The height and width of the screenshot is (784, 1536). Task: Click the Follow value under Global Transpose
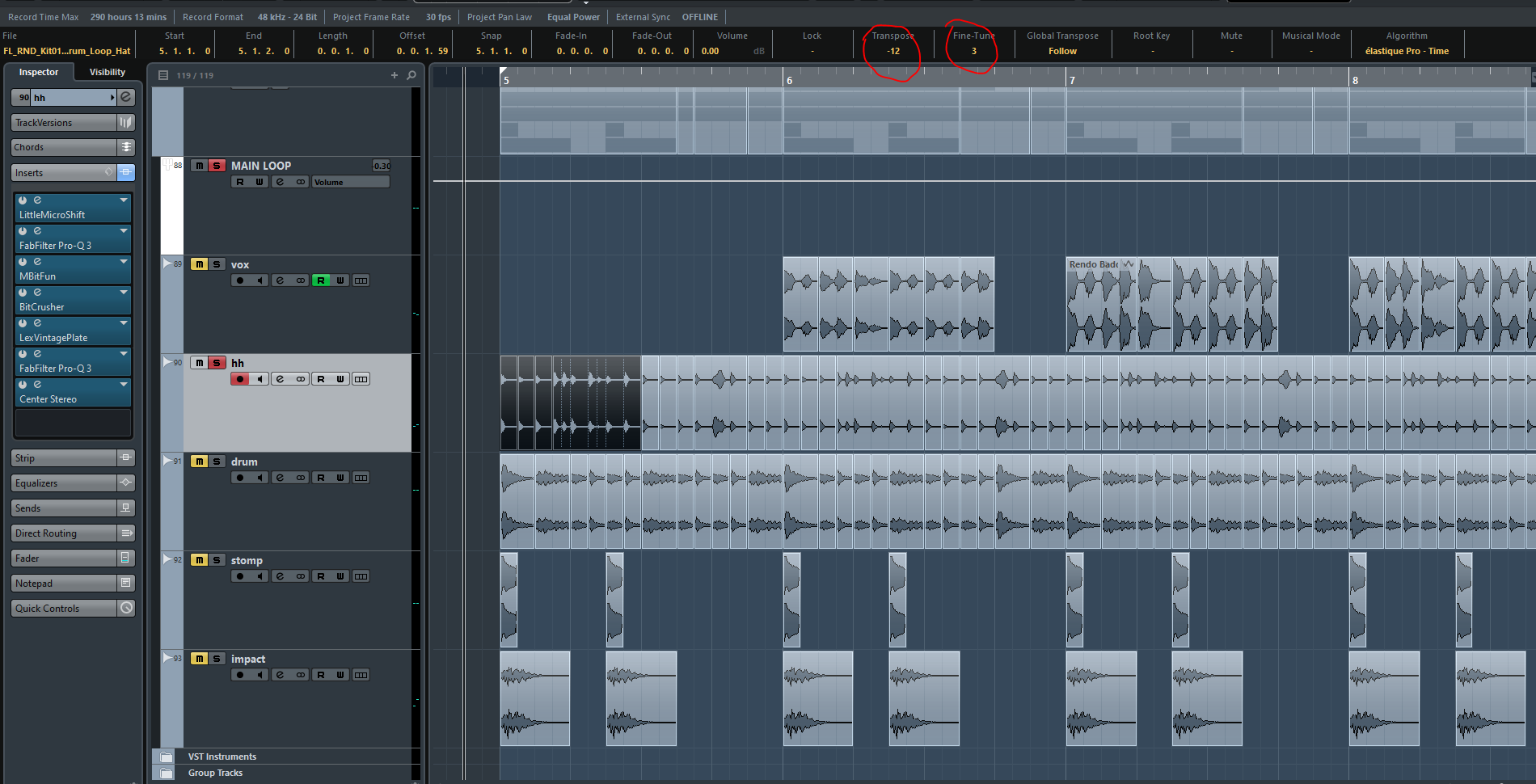point(1062,51)
